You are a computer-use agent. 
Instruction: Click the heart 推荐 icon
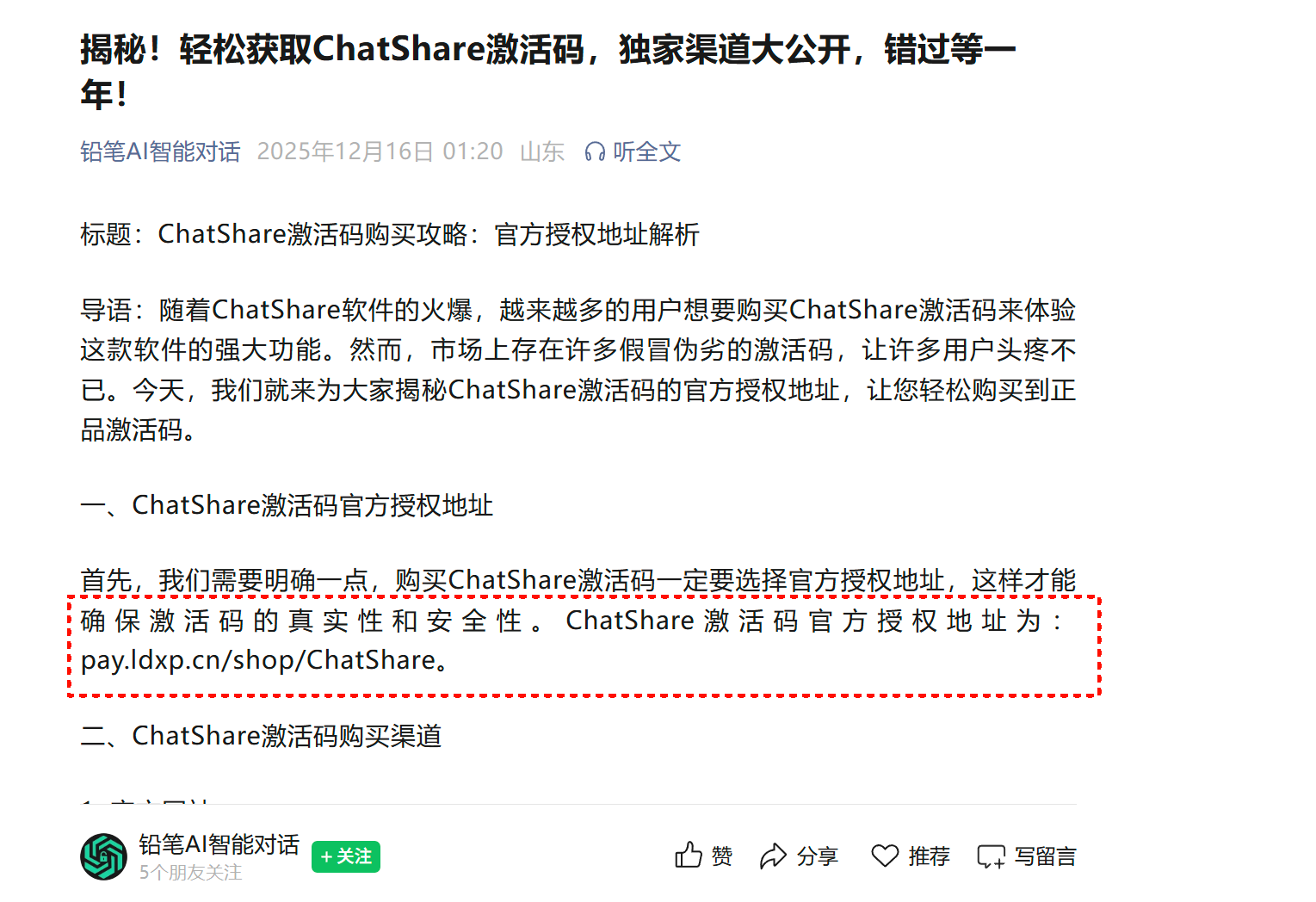point(885,856)
